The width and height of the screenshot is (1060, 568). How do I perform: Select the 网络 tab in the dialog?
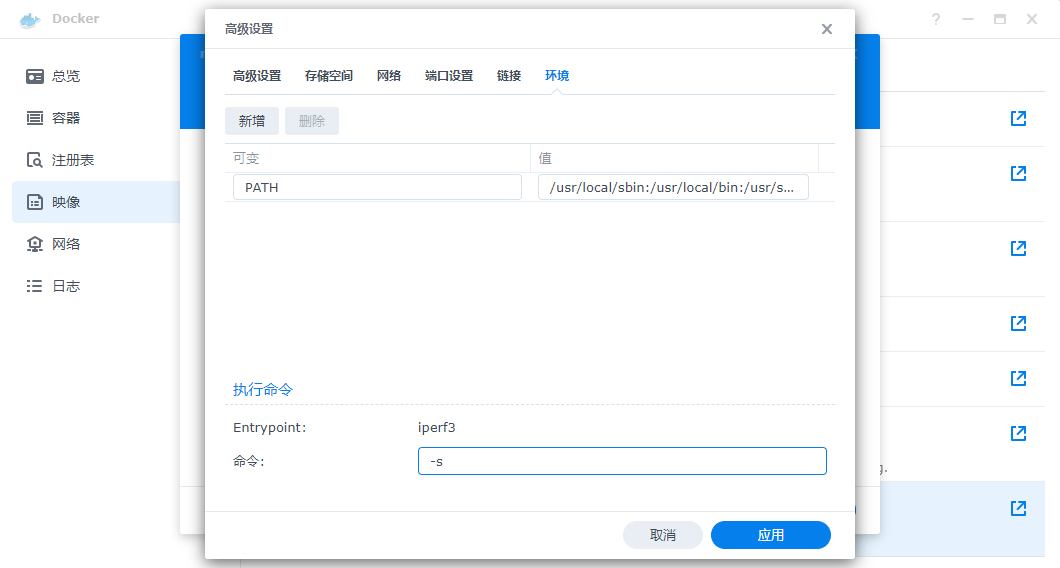click(389, 76)
